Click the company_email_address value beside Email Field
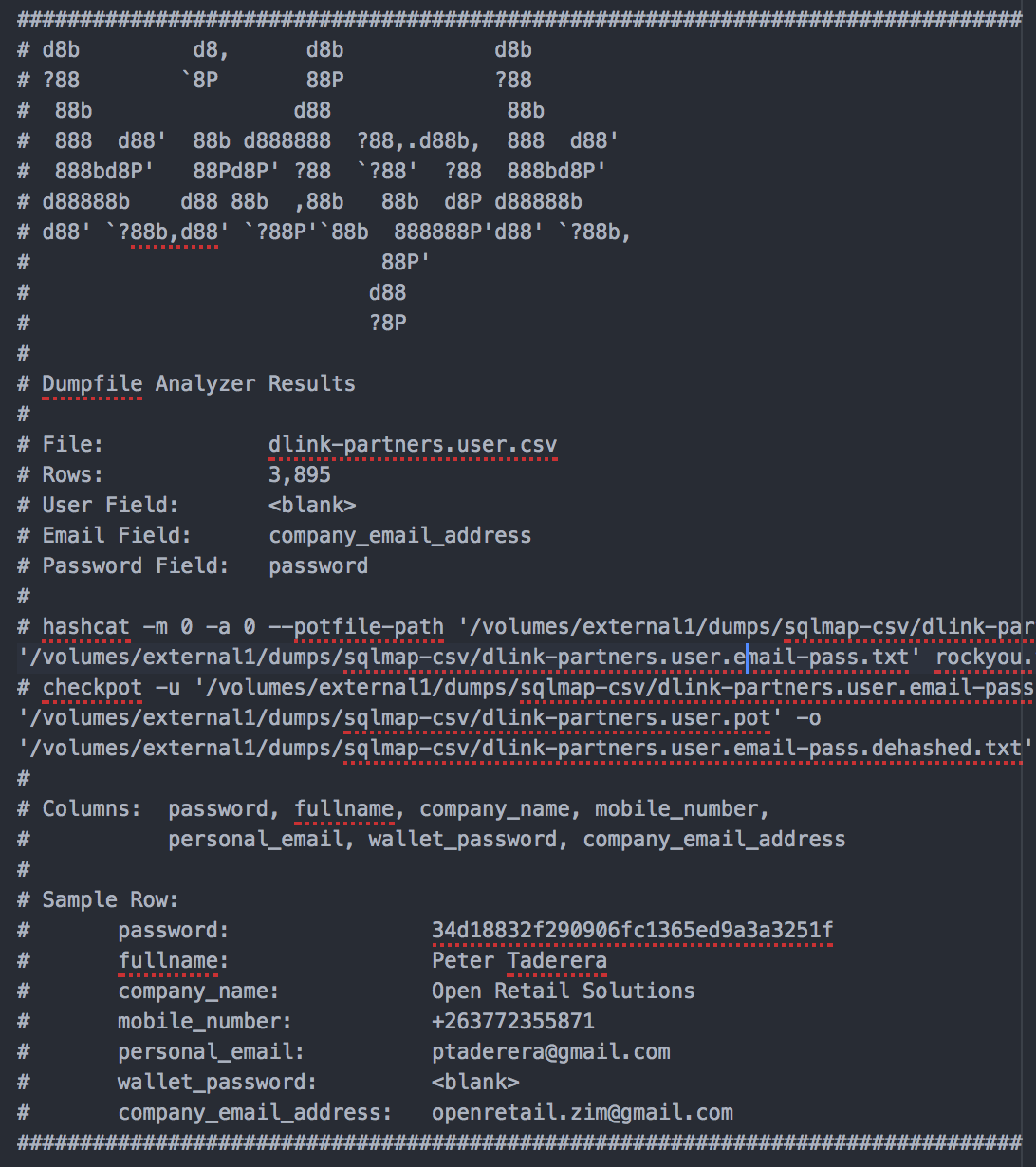Image resolution: width=1036 pixels, height=1167 pixels. point(399,535)
